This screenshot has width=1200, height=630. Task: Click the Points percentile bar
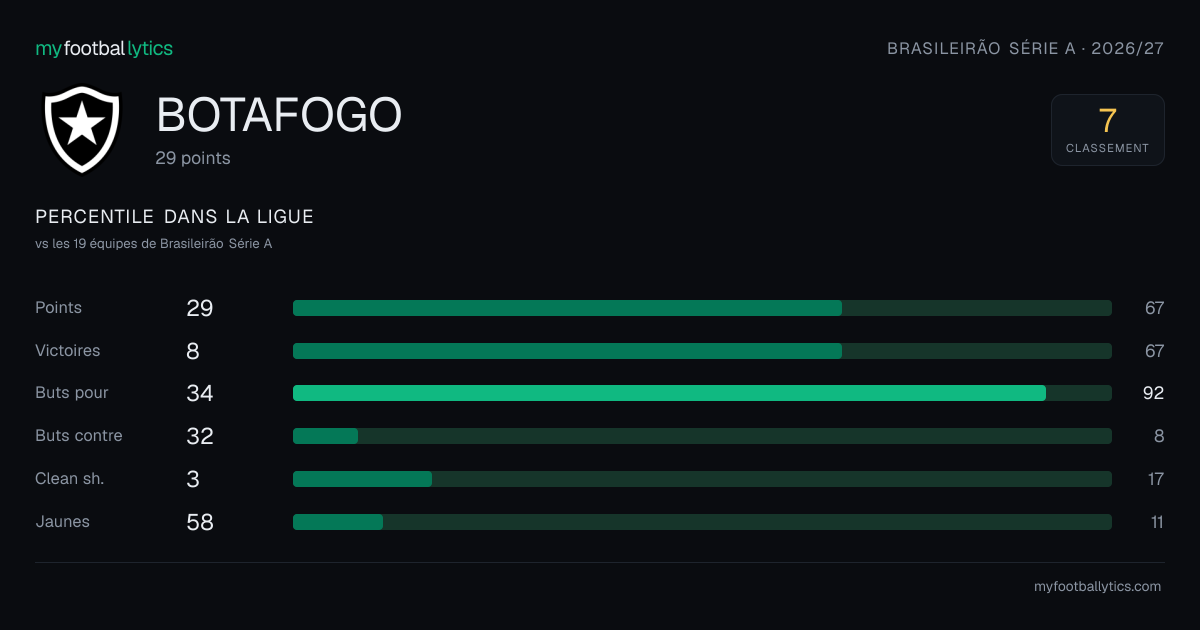click(x=702, y=308)
